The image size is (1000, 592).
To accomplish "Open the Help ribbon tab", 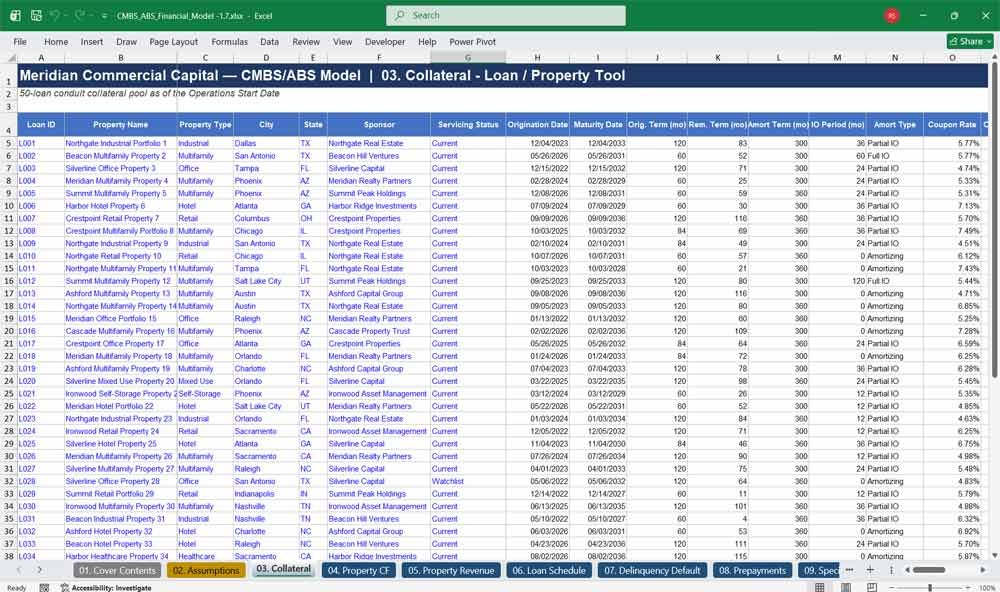I will pyautogui.click(x=427, y=41).
